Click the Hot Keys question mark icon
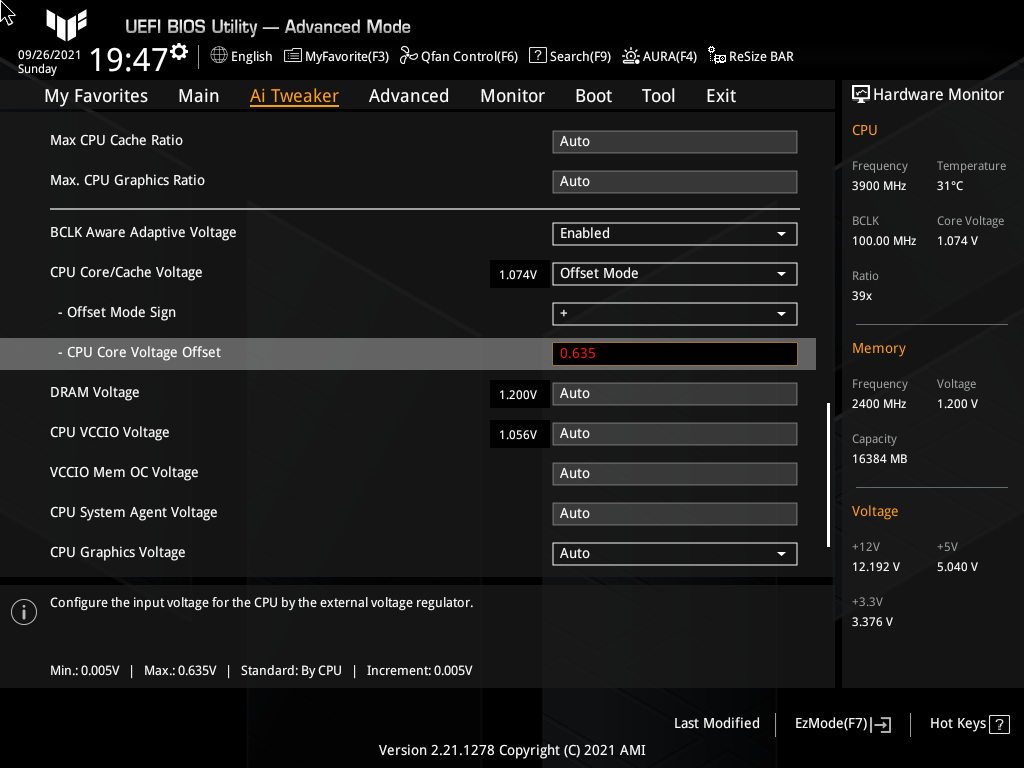The height and width of the screenshot is (768, 1024). pyautogui.click(x=999, y=723)
